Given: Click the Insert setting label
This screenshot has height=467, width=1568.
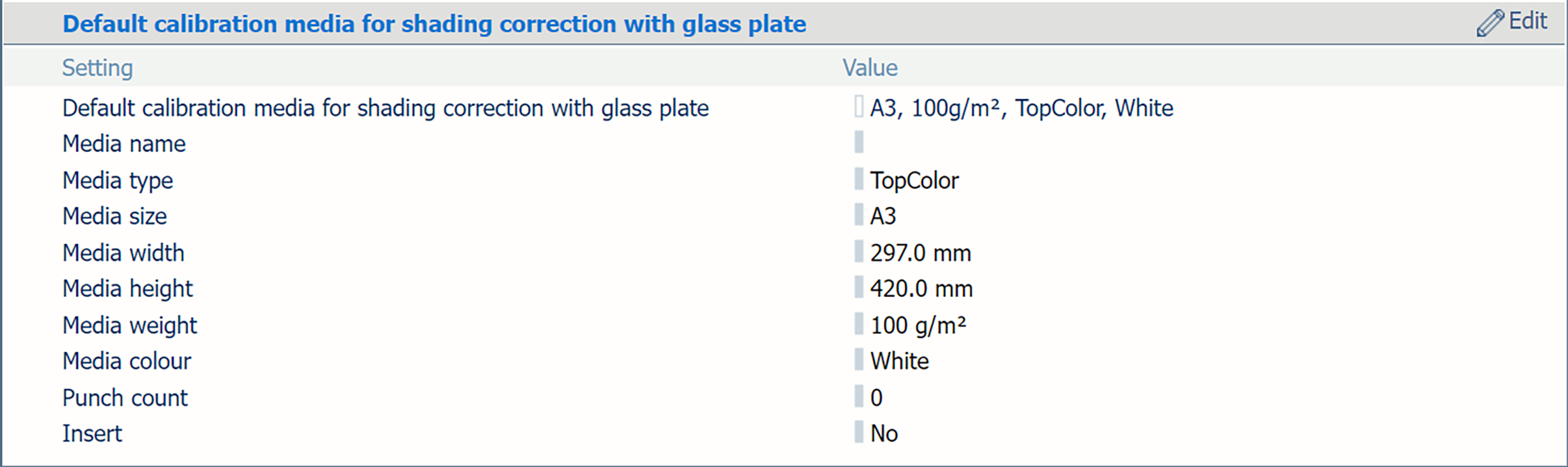Looking at the screenshot, I should tap(92, 433).
